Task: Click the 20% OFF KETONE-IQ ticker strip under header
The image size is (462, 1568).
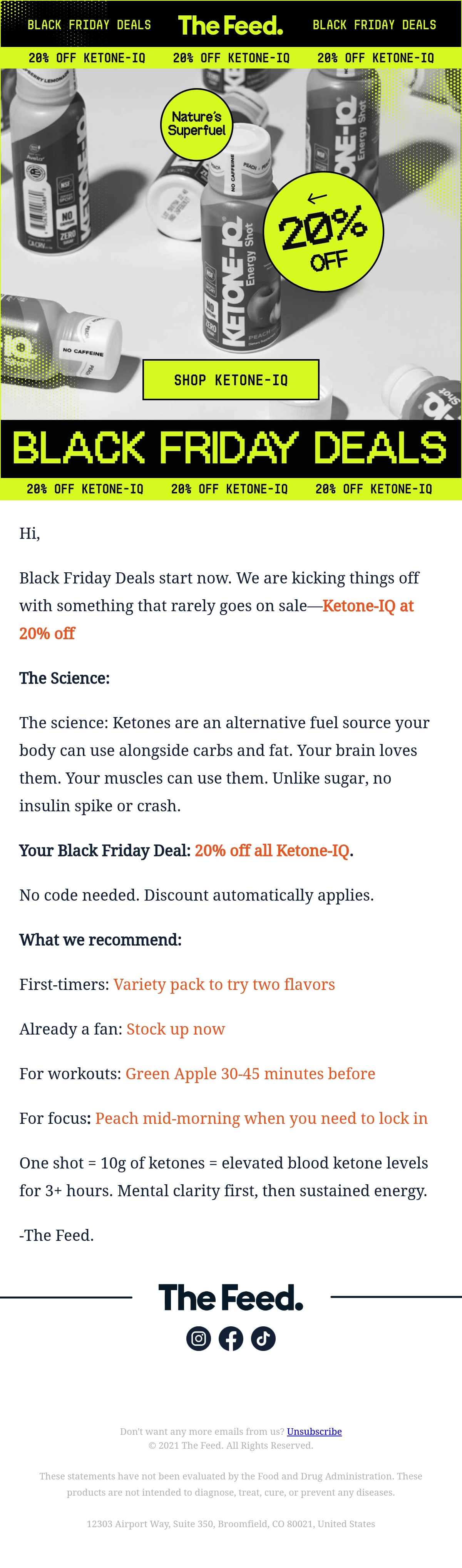Action: (231, 58)
